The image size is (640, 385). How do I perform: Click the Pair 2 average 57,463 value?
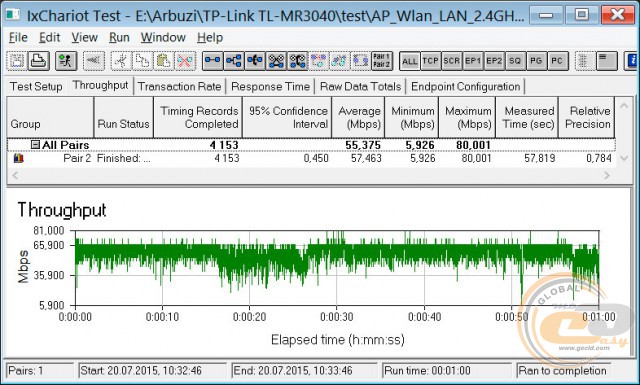click(x=366, y=158)
